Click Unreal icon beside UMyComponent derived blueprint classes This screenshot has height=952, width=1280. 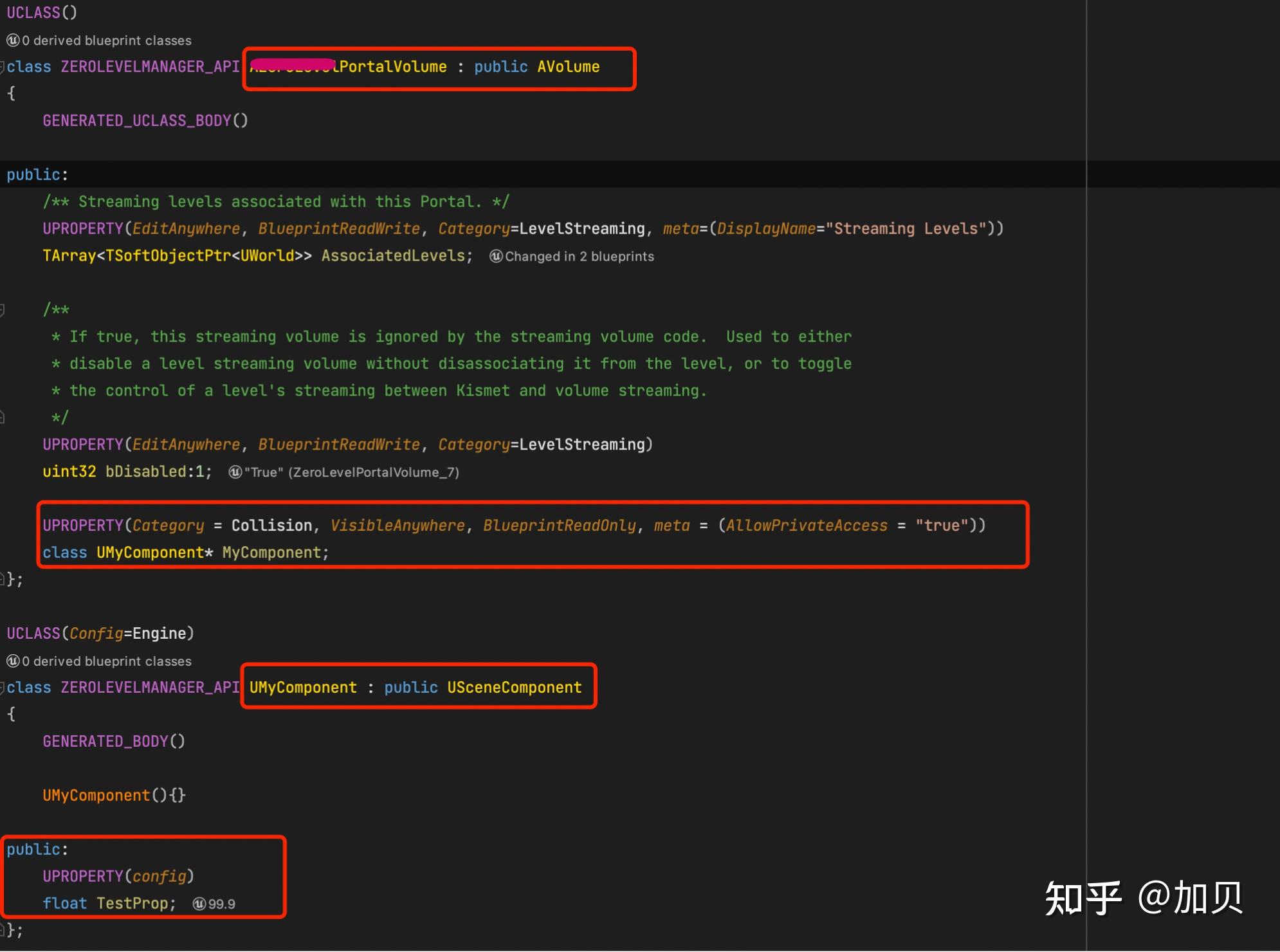(x=13, y=661)
